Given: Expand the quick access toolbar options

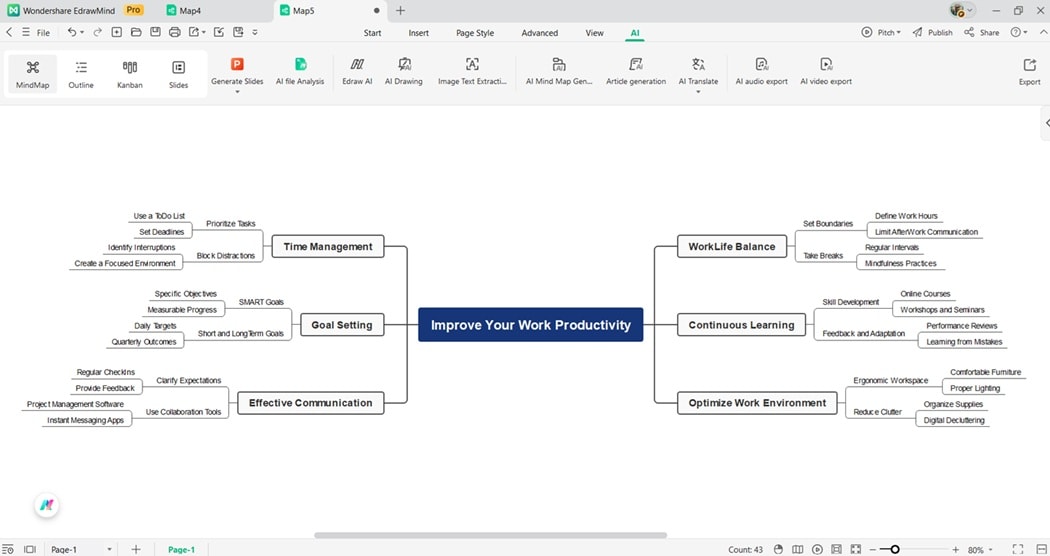Looking at the screenshot, I should 255,32.
